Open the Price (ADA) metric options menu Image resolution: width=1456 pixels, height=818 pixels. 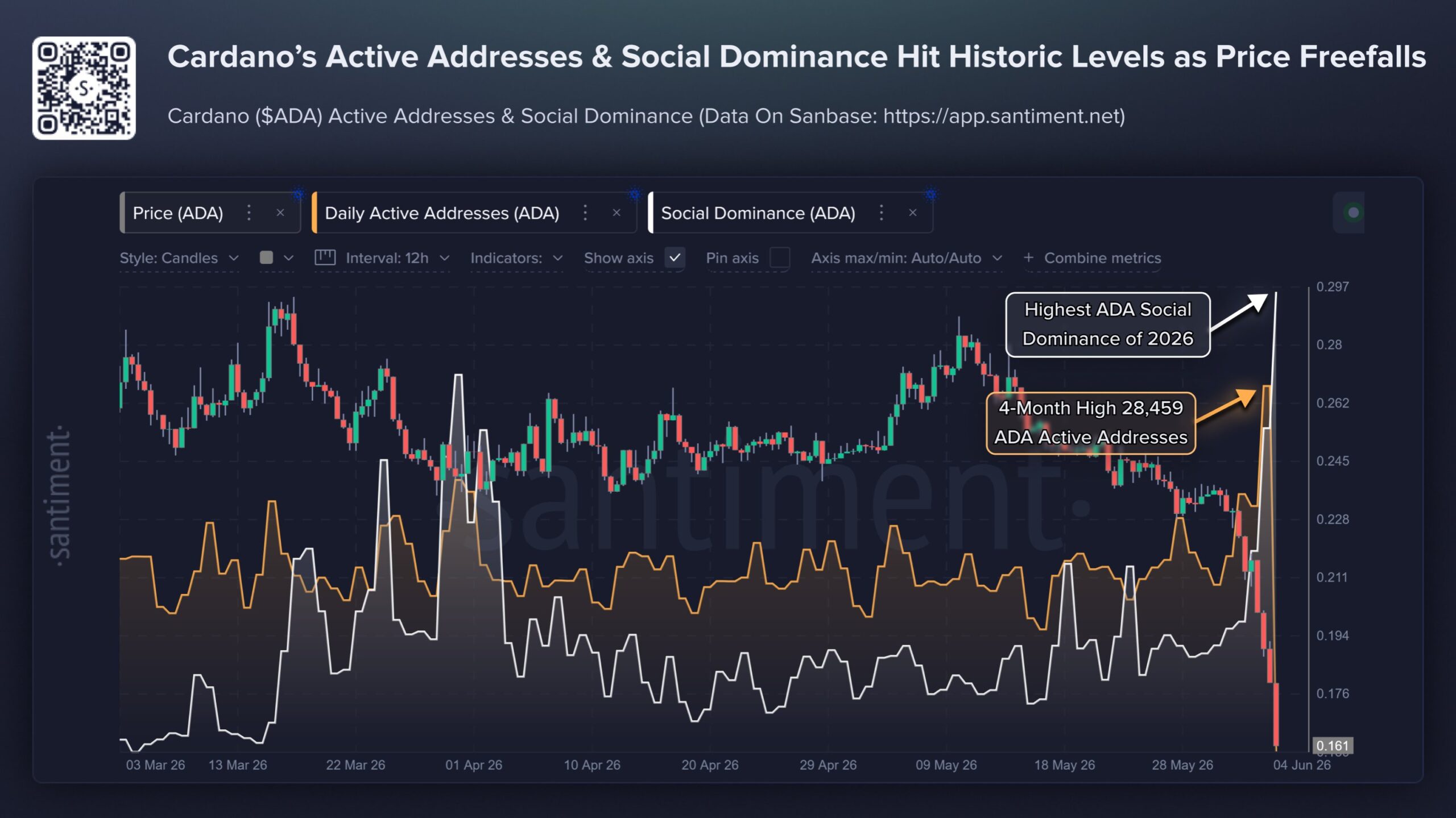(249, 213)
